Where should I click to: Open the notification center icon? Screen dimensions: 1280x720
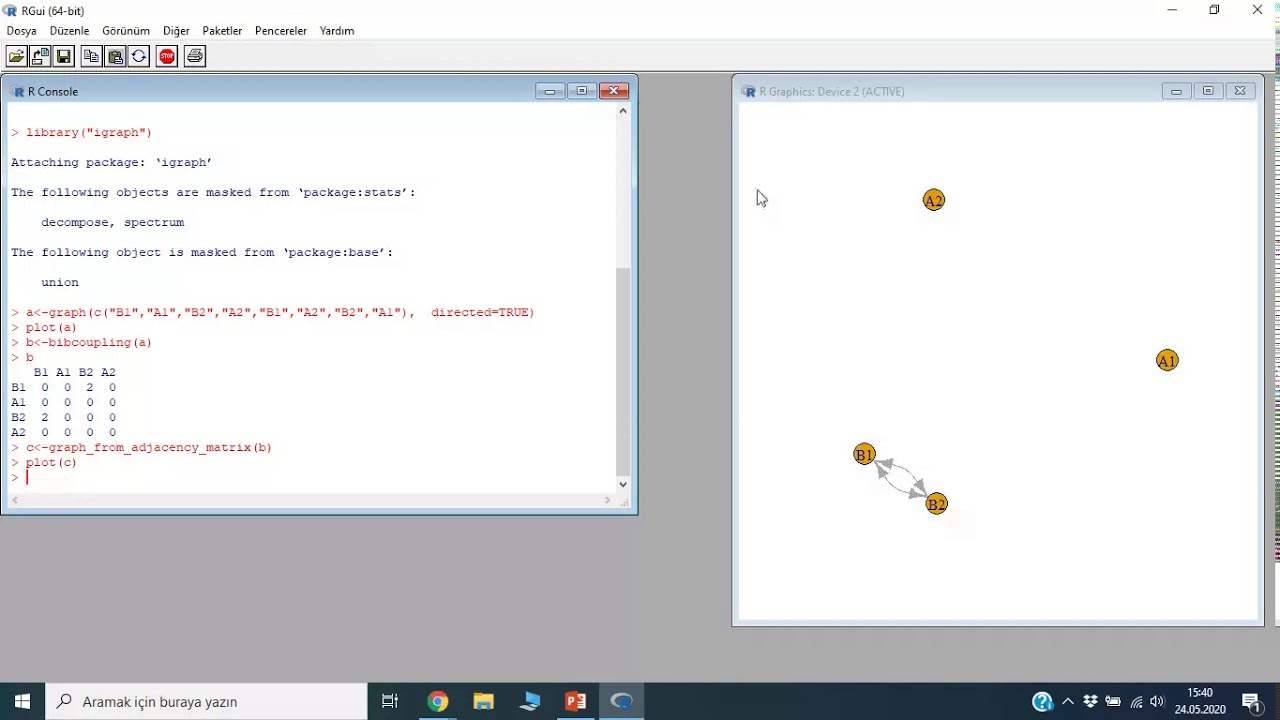1251,701
